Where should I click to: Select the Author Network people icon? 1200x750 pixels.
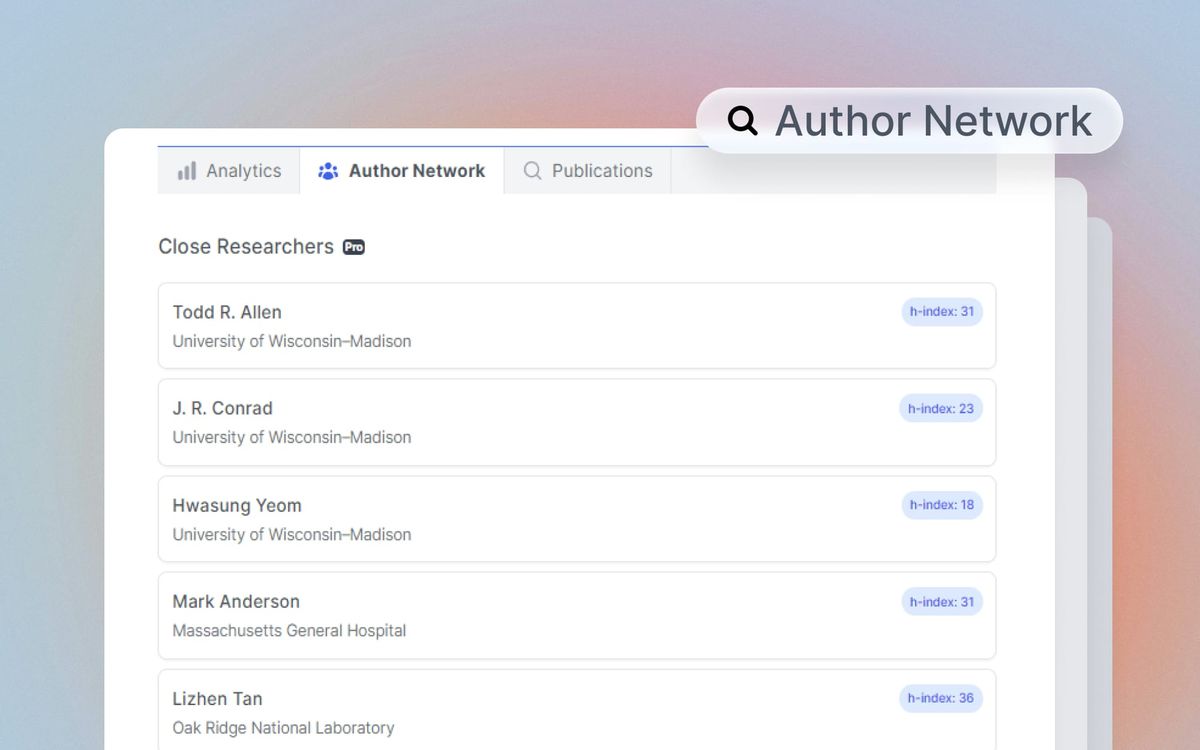pos(327,171)
